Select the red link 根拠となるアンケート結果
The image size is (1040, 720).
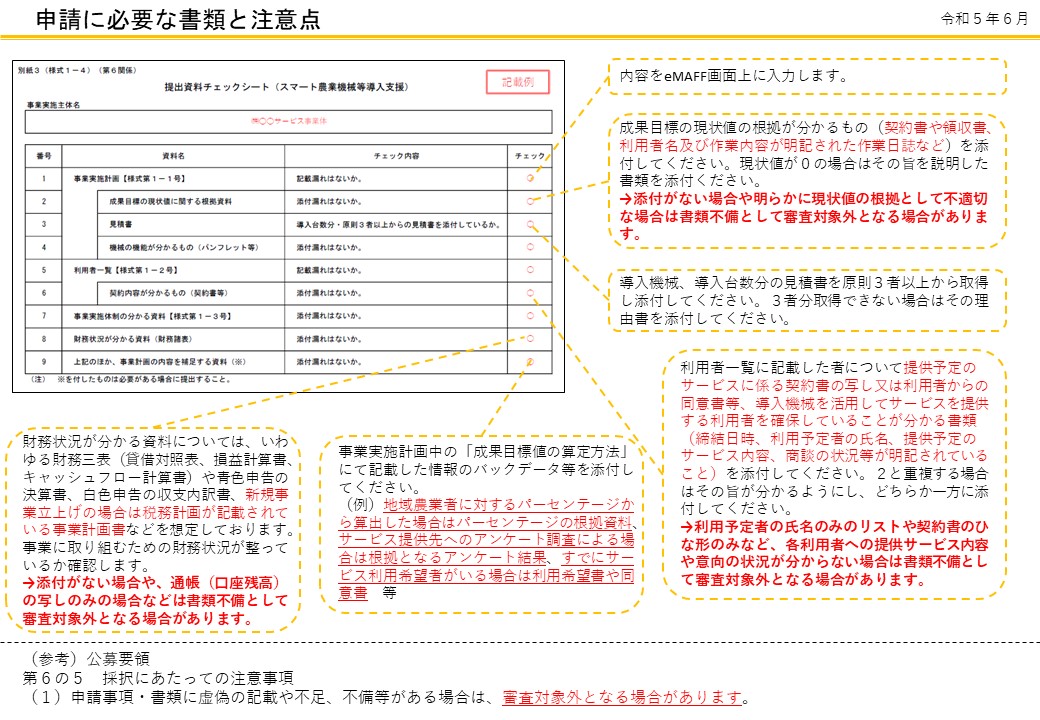[454, 555]
